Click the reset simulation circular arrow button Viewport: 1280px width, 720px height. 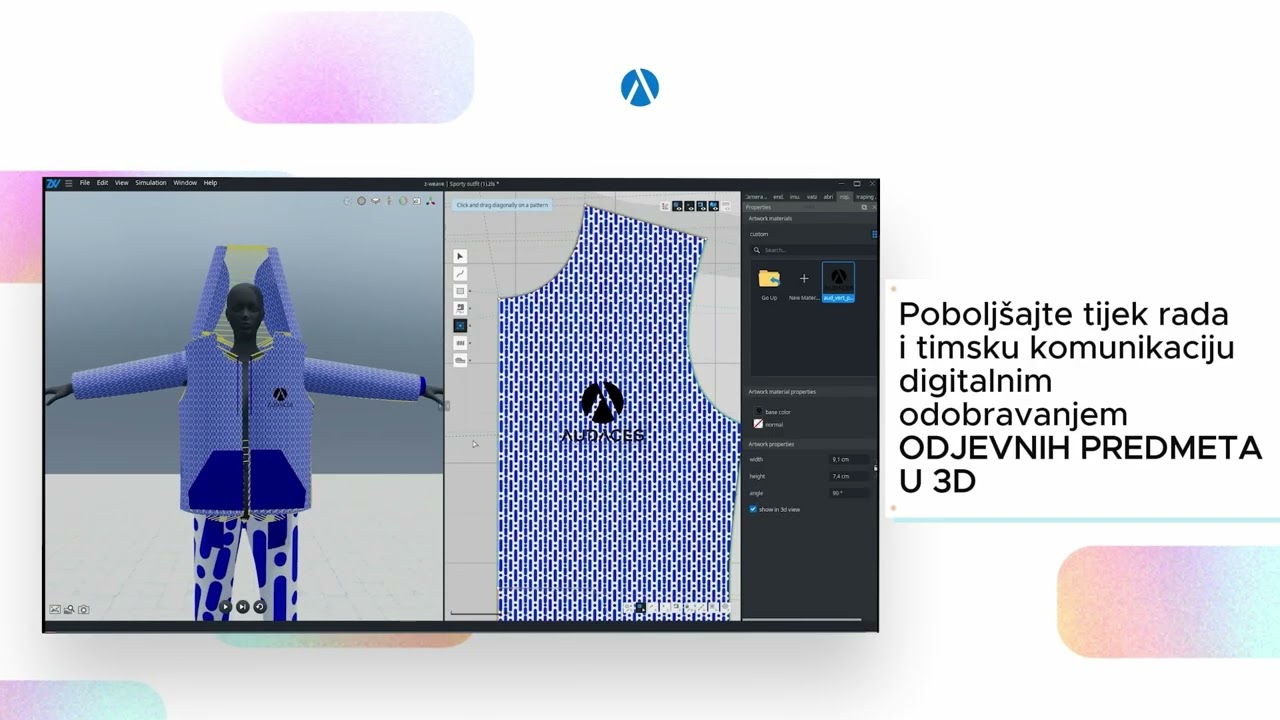tap(260, 607)
